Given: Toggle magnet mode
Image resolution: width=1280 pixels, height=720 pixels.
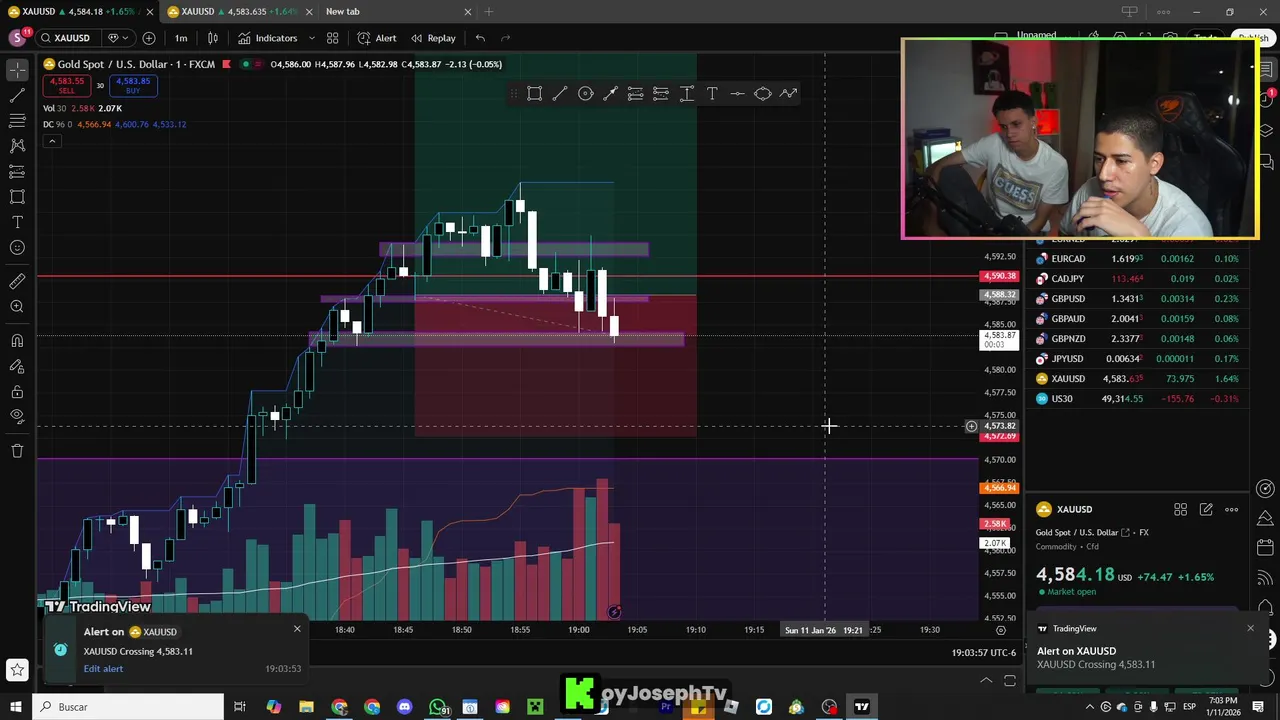Looking at the screenshot, I should [17, 341].
